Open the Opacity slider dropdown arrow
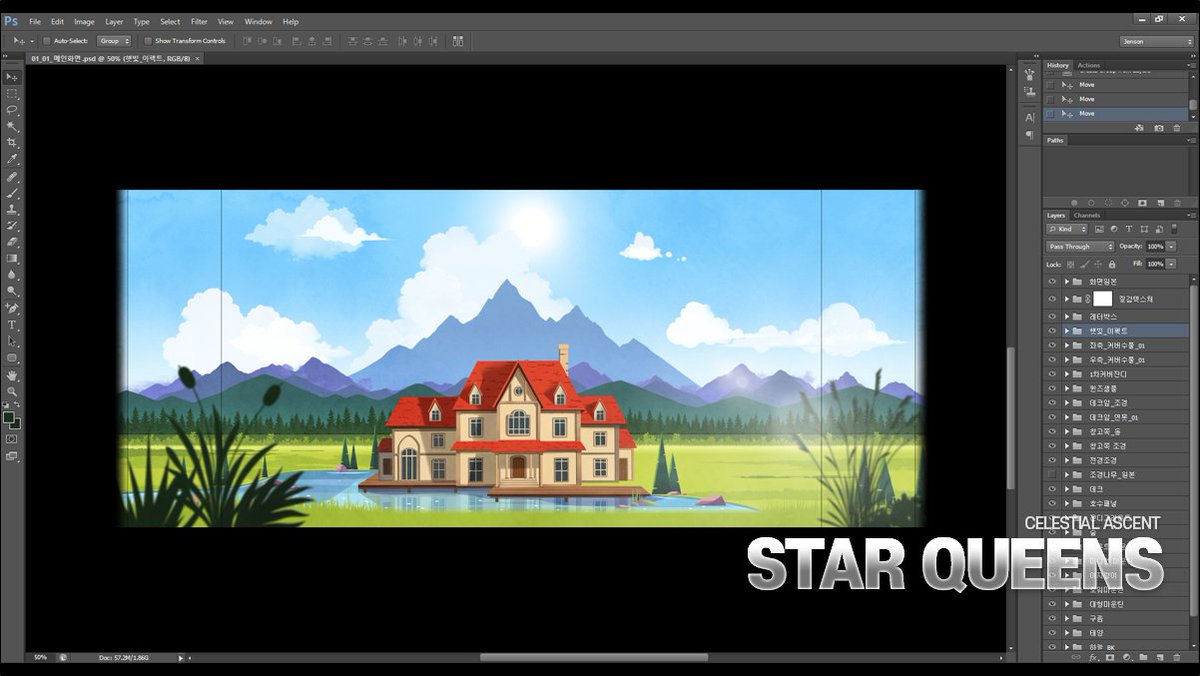This screenshot has height=676, width=1200. coord(1171,246)
